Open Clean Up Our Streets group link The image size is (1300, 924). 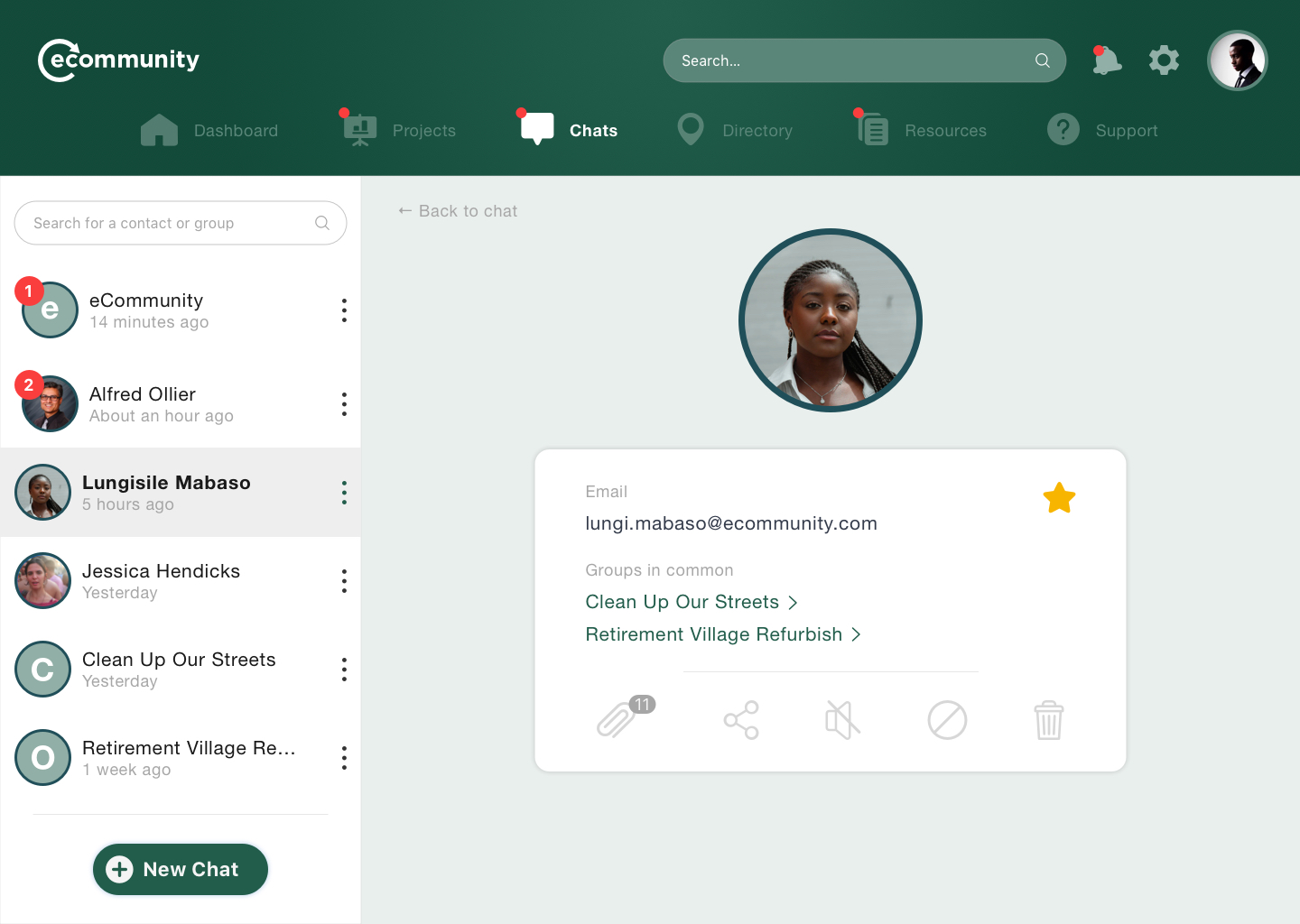692,602
